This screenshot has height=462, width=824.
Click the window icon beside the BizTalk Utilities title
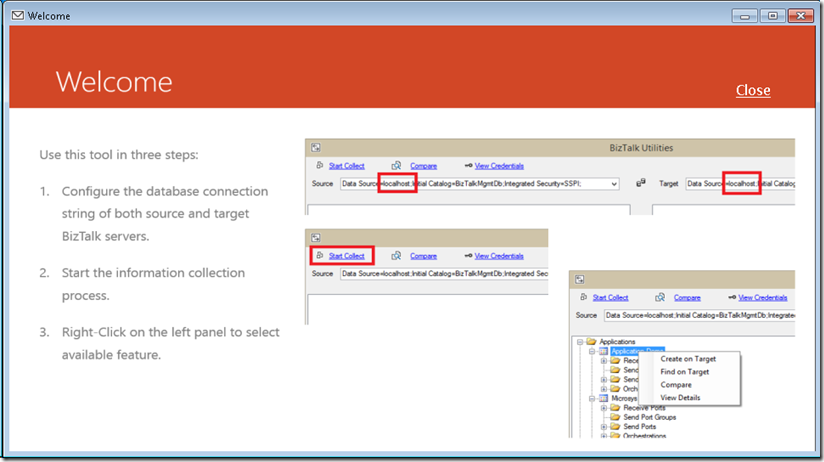coord(316,148)
